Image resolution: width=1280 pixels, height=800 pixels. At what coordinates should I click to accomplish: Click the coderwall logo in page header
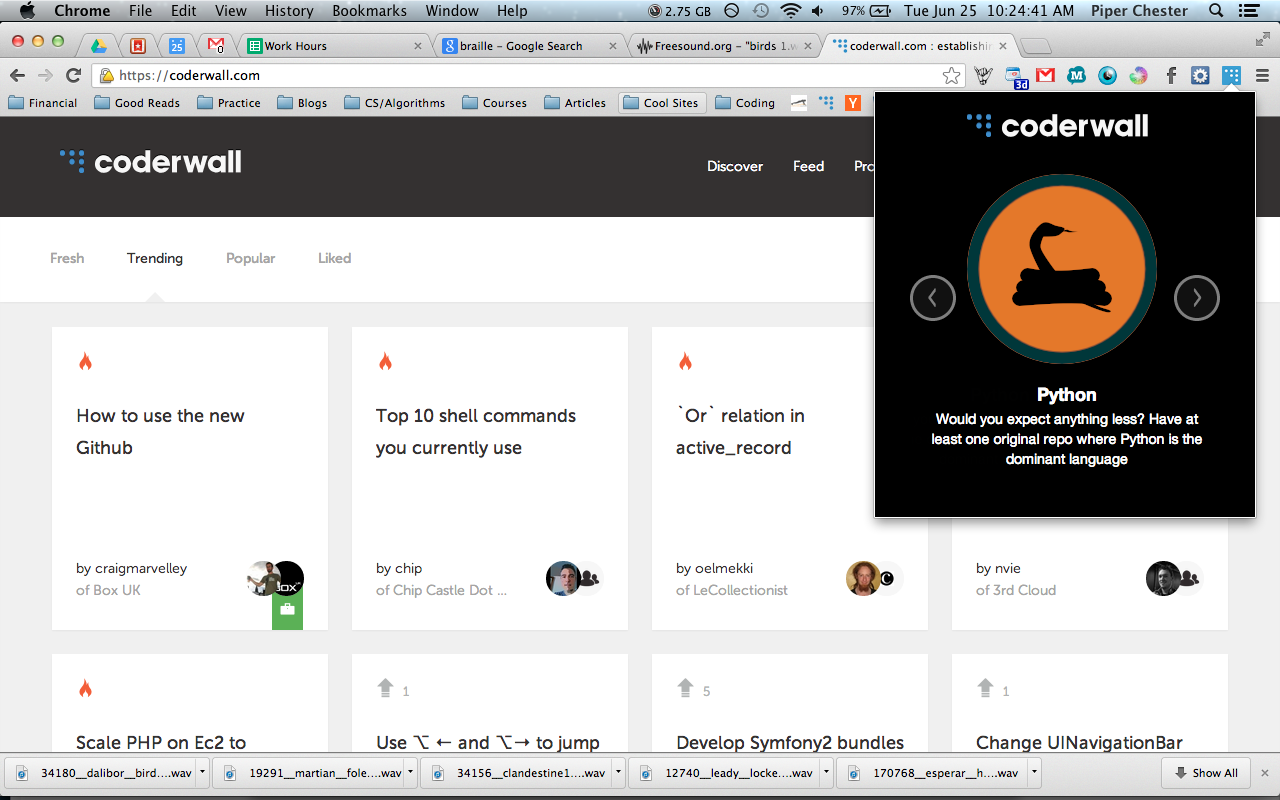151,162
